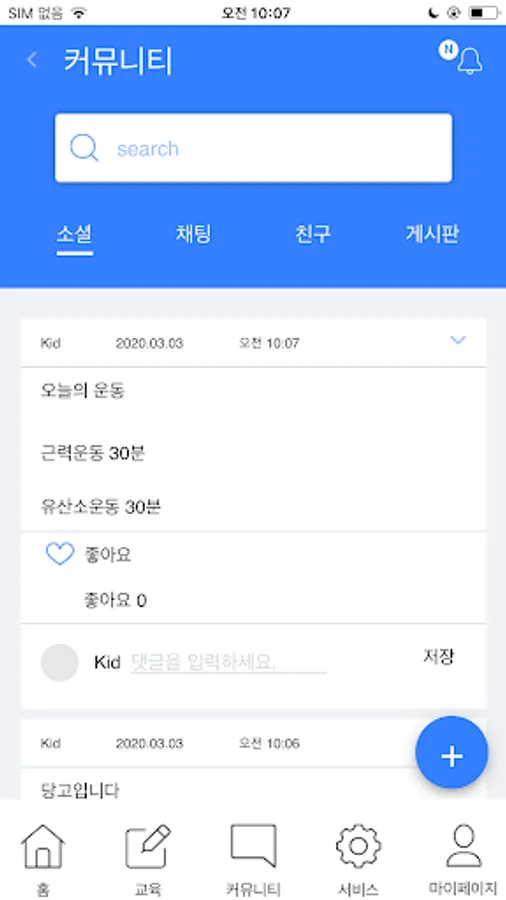Viewport: 506px width, 900px height.
Task: Open notifications via the bell icon
Action: click(470, 60)
